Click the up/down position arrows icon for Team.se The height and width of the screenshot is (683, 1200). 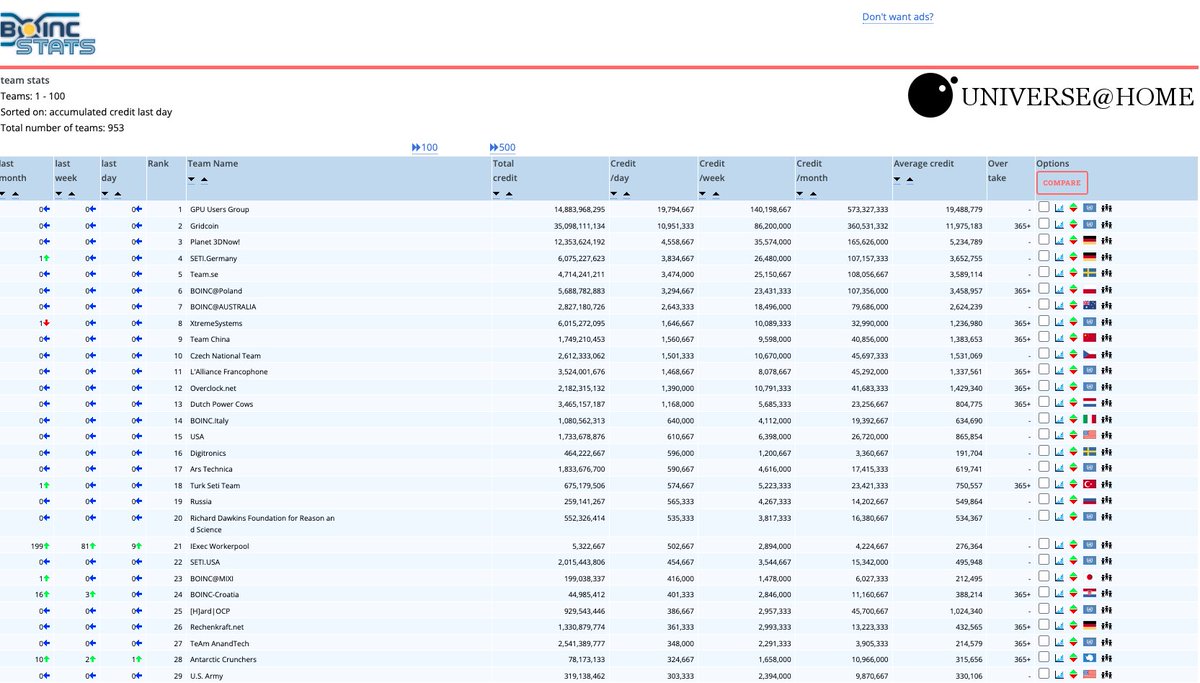click(x=1074, y=273)
